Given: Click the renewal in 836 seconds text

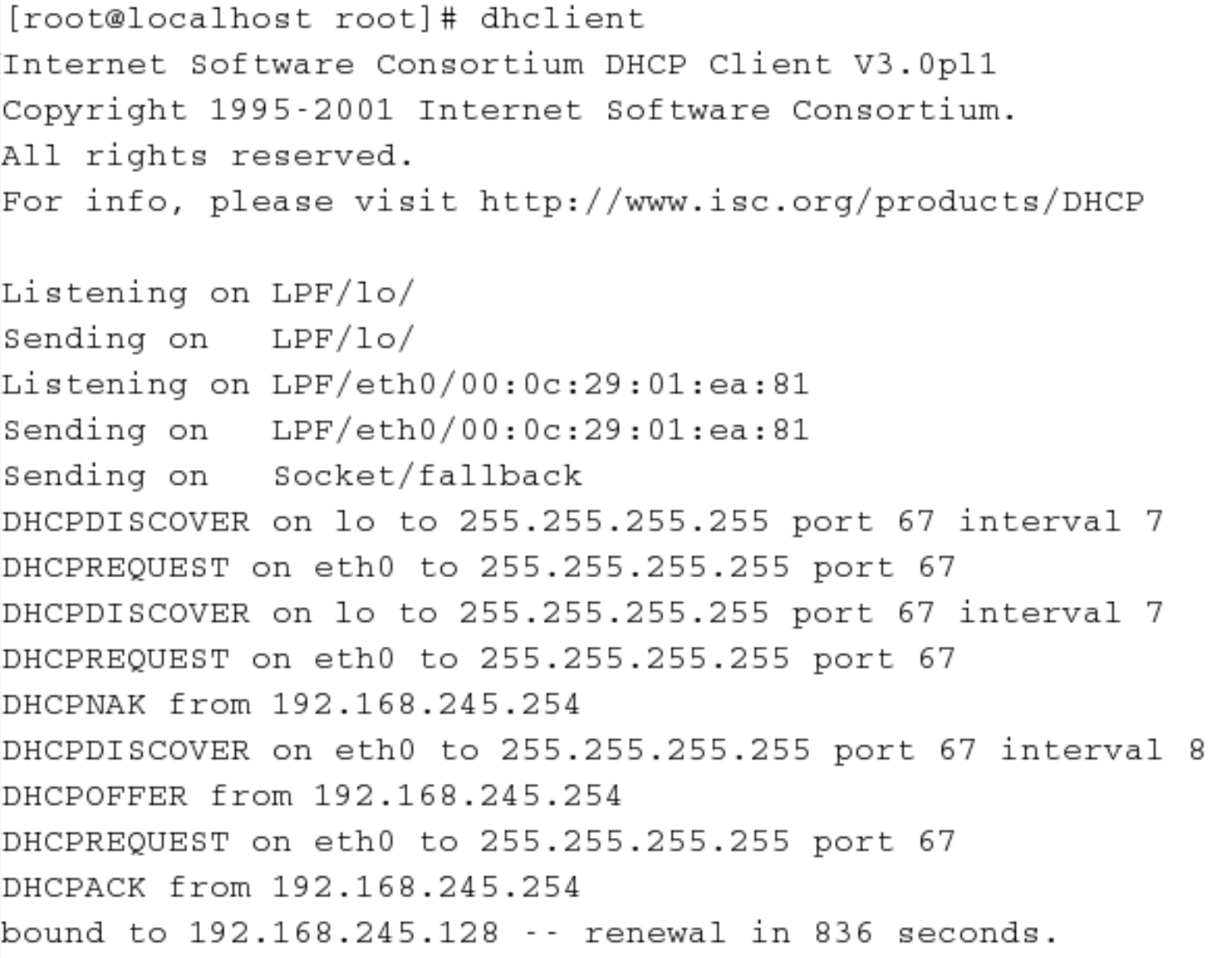Looking at the screenshot, I should [x=820, y=933].
